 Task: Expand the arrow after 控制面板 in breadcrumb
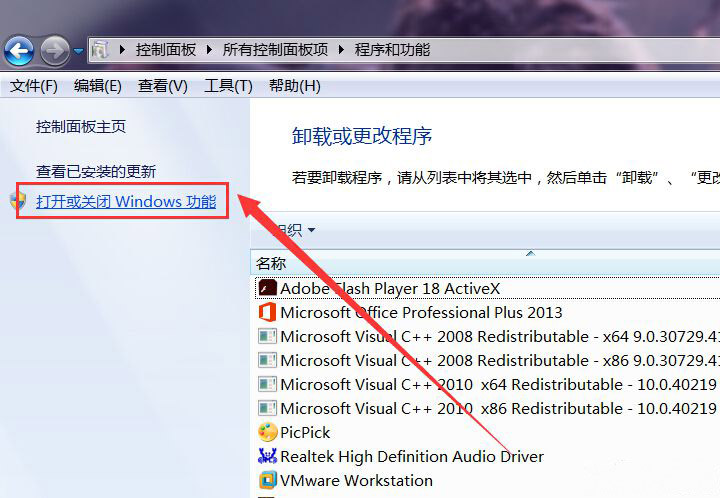[209, 50]
